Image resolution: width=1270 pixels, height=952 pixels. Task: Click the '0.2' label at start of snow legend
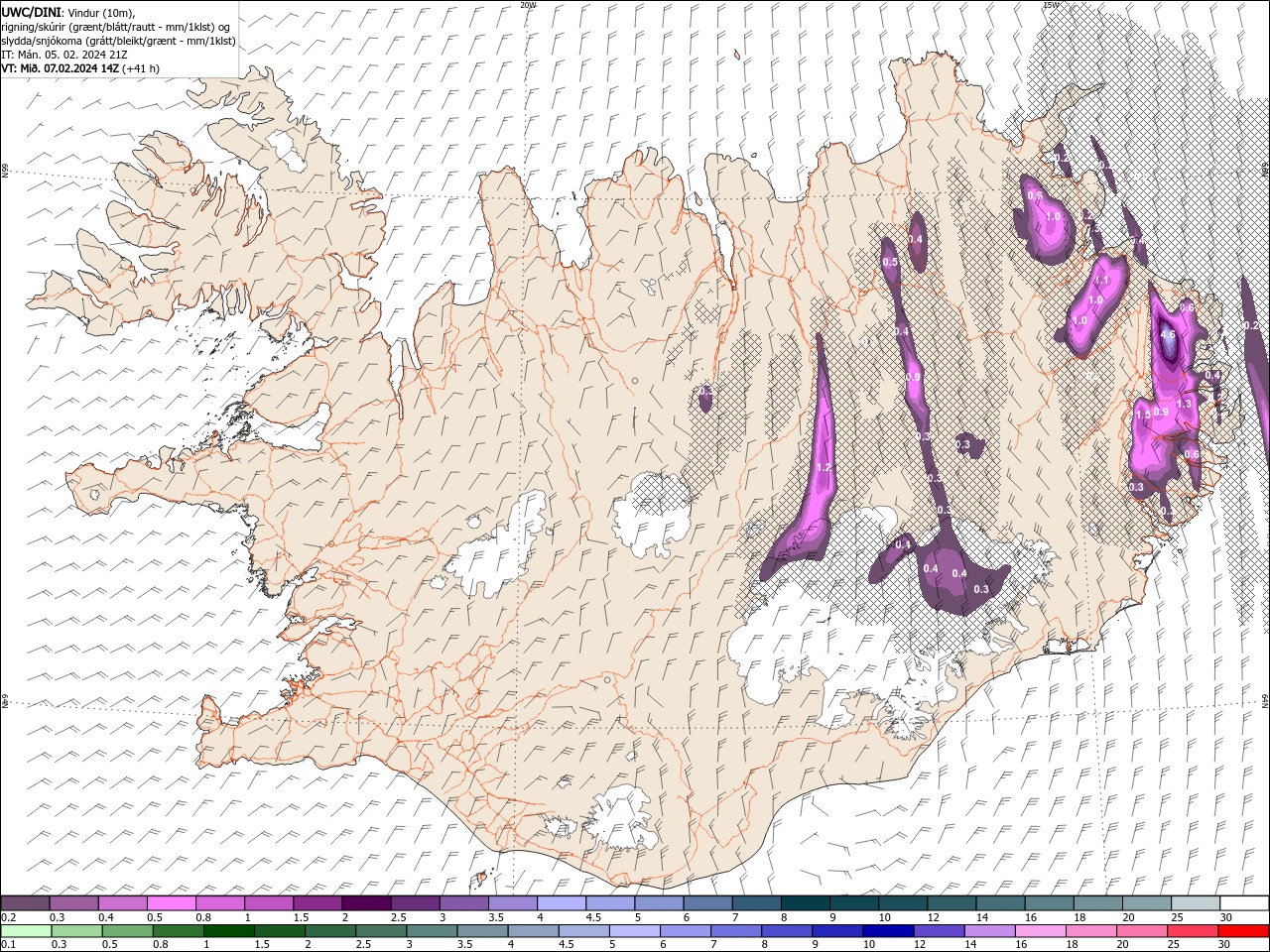point(8,917)
